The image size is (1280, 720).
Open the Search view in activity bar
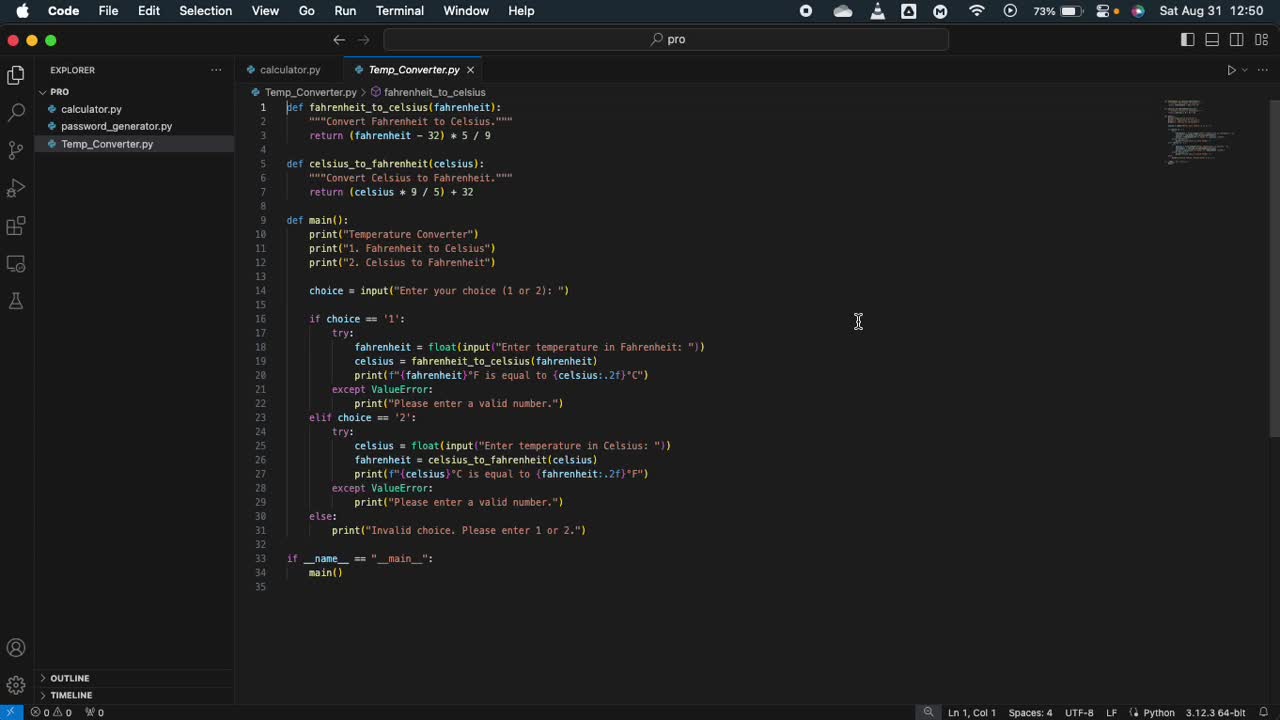pos(16,112)
